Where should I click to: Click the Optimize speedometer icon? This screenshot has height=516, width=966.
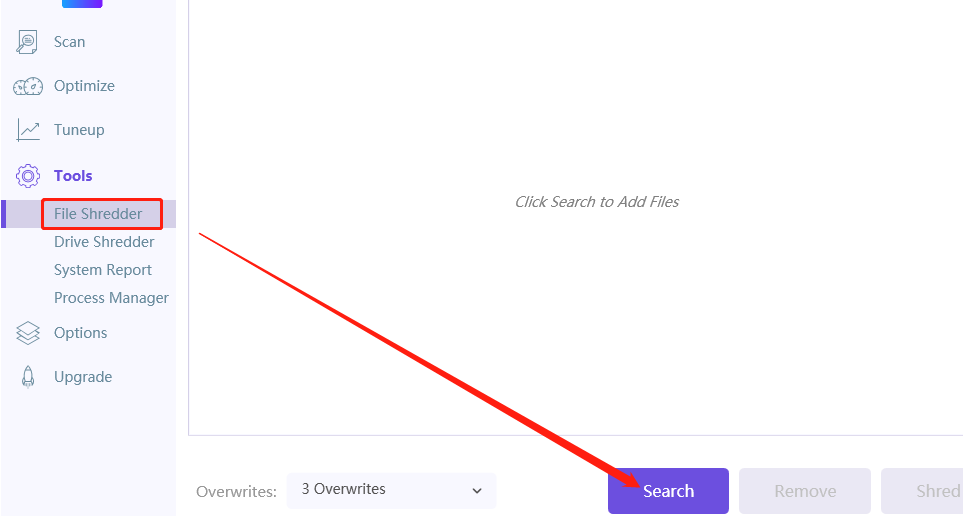pyautogui.click(x=27, y=86)
